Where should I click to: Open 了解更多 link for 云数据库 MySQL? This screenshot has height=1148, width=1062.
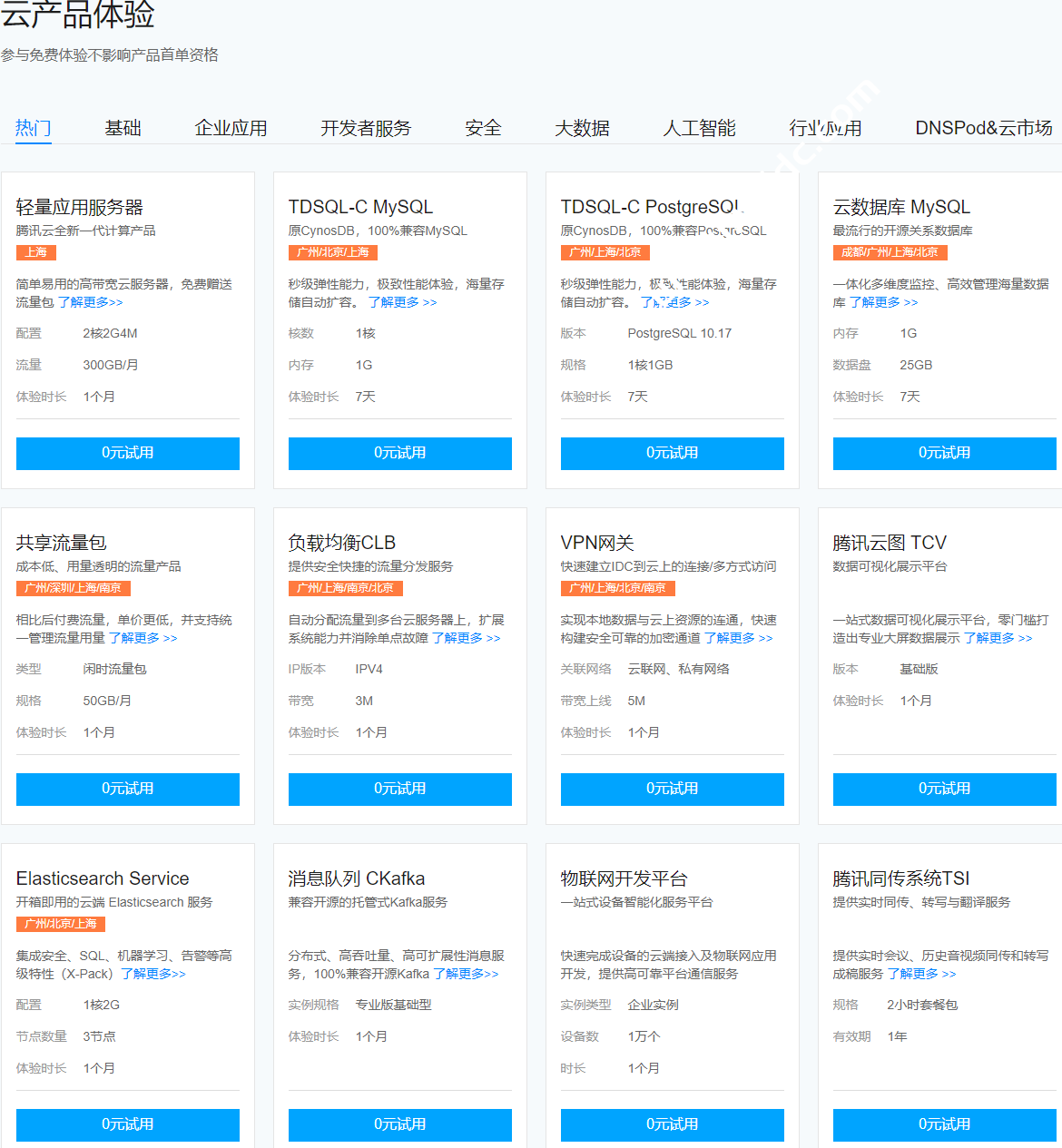[x=883, y=302]
